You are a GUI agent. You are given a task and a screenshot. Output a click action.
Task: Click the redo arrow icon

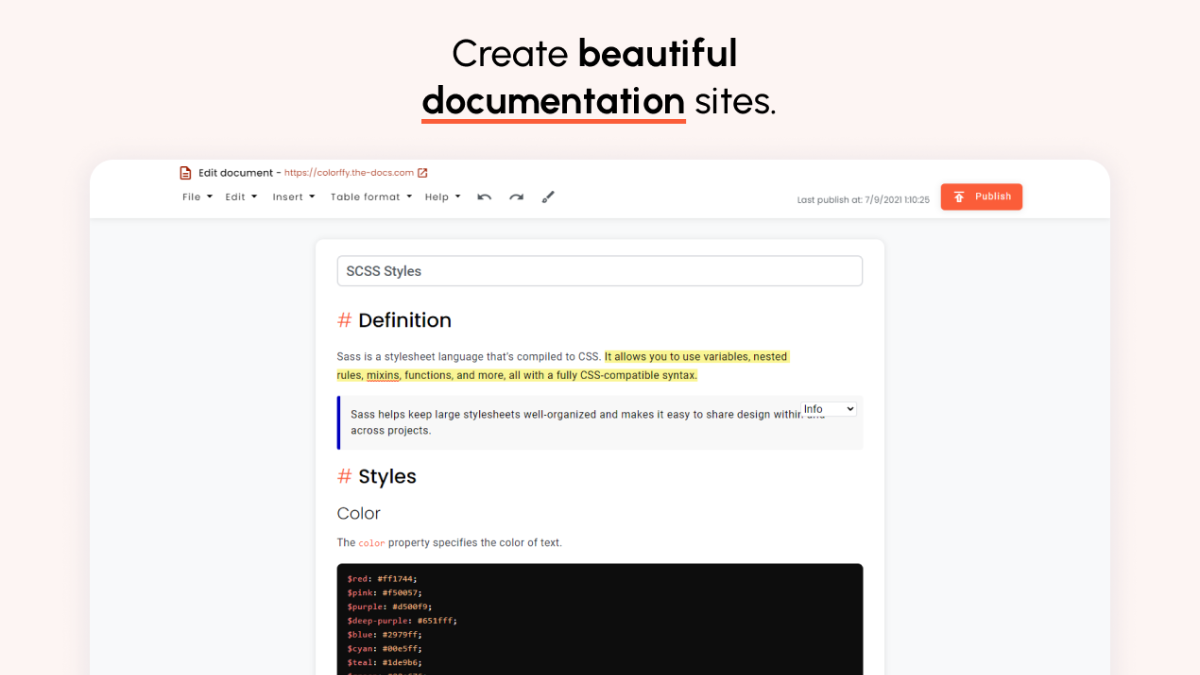[516, 197]
